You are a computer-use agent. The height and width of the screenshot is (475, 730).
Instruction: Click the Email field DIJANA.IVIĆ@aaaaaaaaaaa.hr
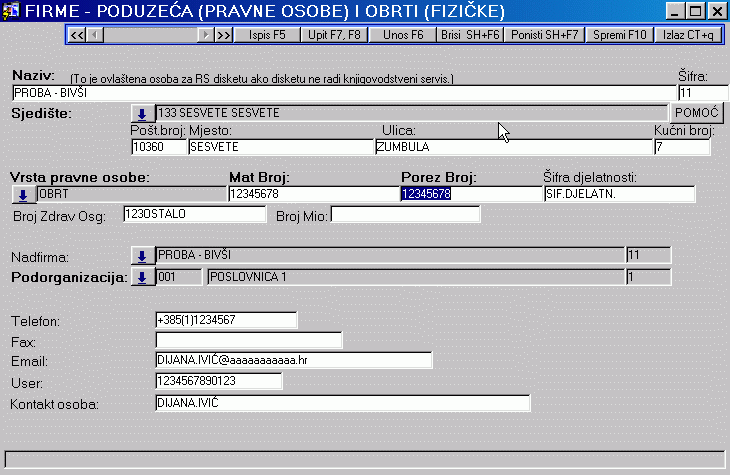(294, 360)
